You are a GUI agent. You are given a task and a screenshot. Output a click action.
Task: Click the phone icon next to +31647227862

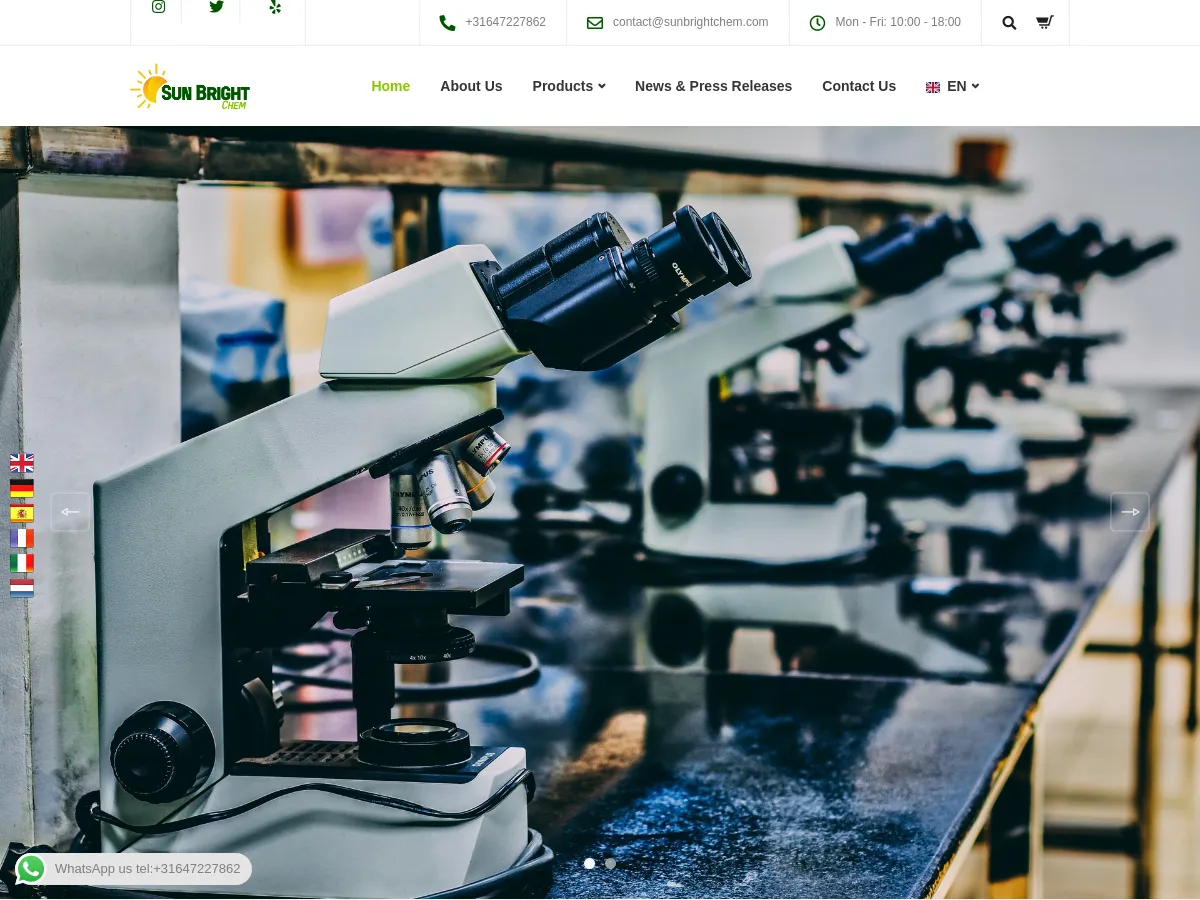click(448, 22)
